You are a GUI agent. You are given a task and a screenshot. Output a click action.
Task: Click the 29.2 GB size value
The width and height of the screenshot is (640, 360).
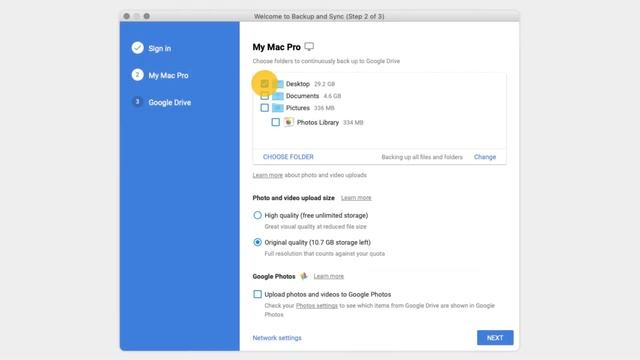point(324,84)
